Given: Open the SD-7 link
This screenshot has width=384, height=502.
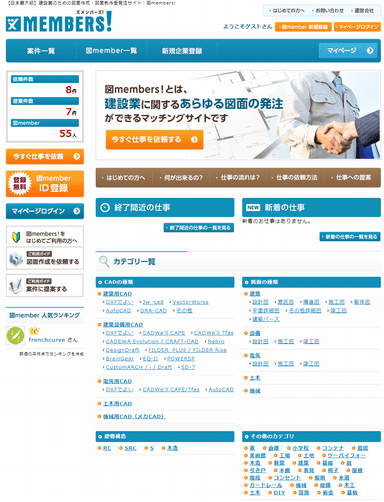Looking at the screenshot, I should (188, 367).
